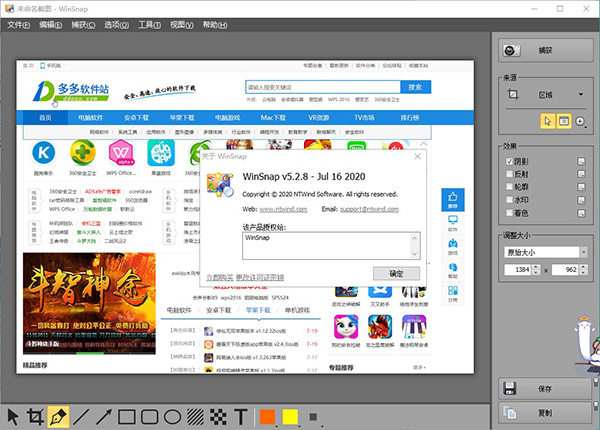Open the www.ntwind.com link

pos(283,209)
